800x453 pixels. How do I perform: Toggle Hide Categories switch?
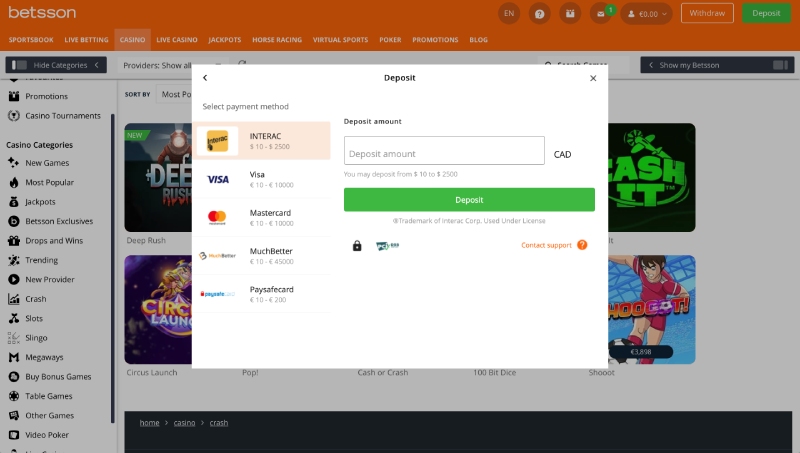(19, 65)
